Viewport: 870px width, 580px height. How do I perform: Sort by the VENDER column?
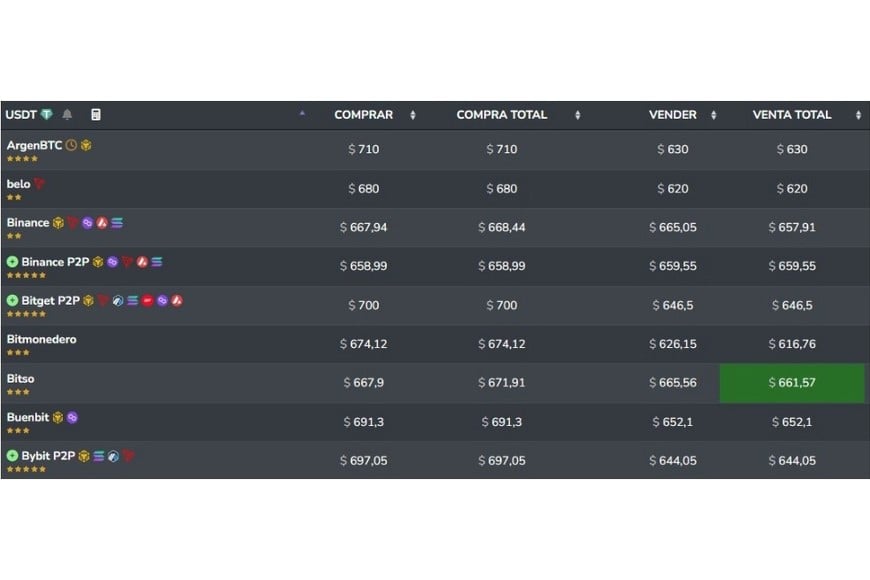click(673, 115)
